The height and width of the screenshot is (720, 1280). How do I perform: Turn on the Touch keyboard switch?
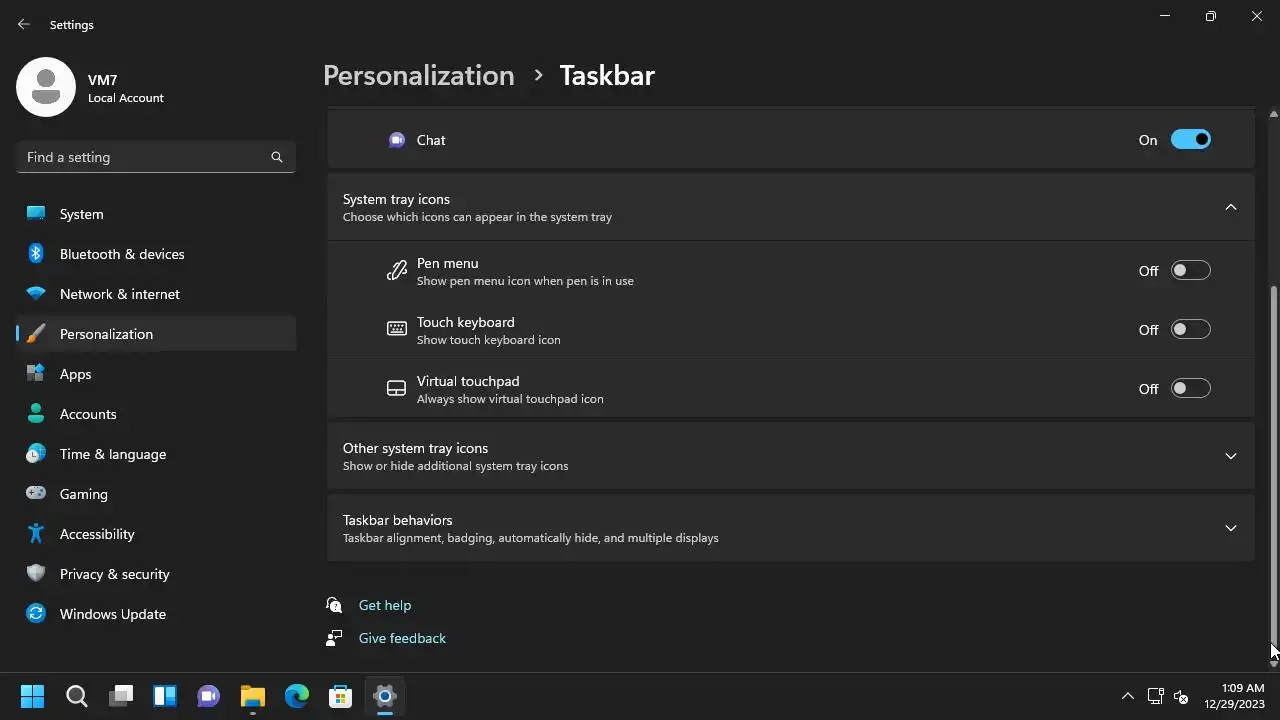1190,330
